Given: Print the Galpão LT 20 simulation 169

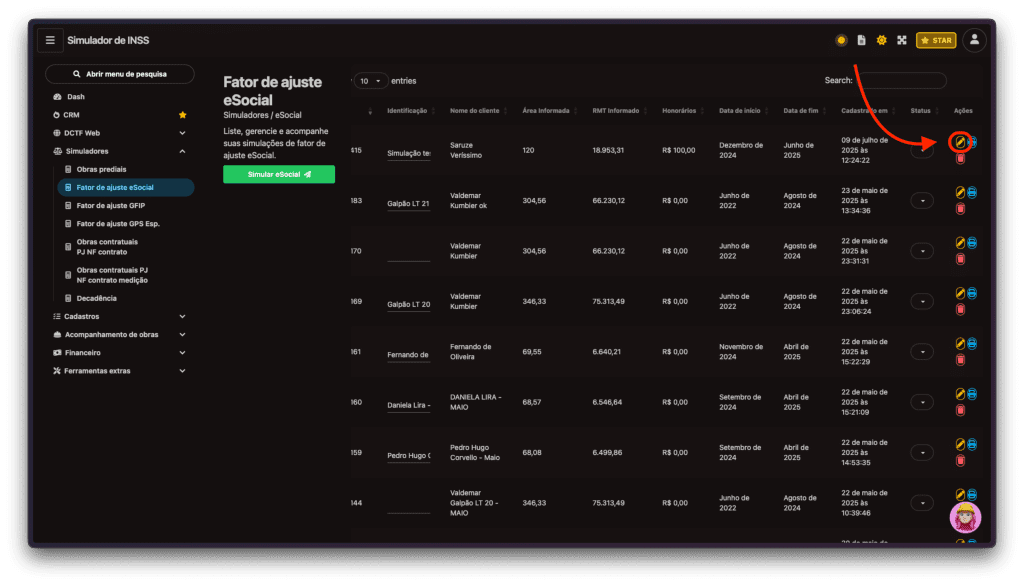Looking at the screenshot, I should pyautogui.click(x=972, y=293).
